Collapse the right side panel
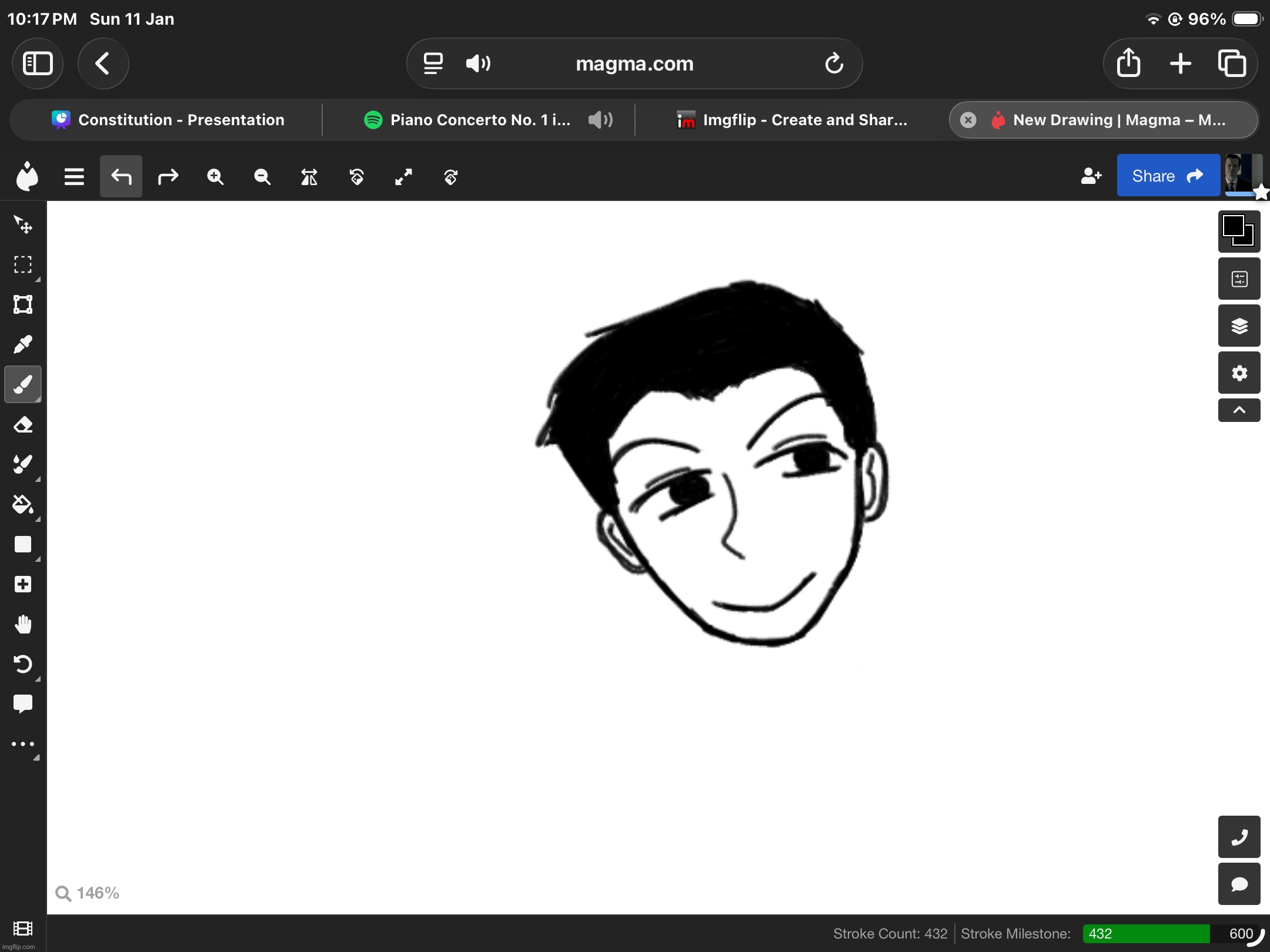Image resolution: width=1270 pixels, height=952 pixels. pos(1239,410)
